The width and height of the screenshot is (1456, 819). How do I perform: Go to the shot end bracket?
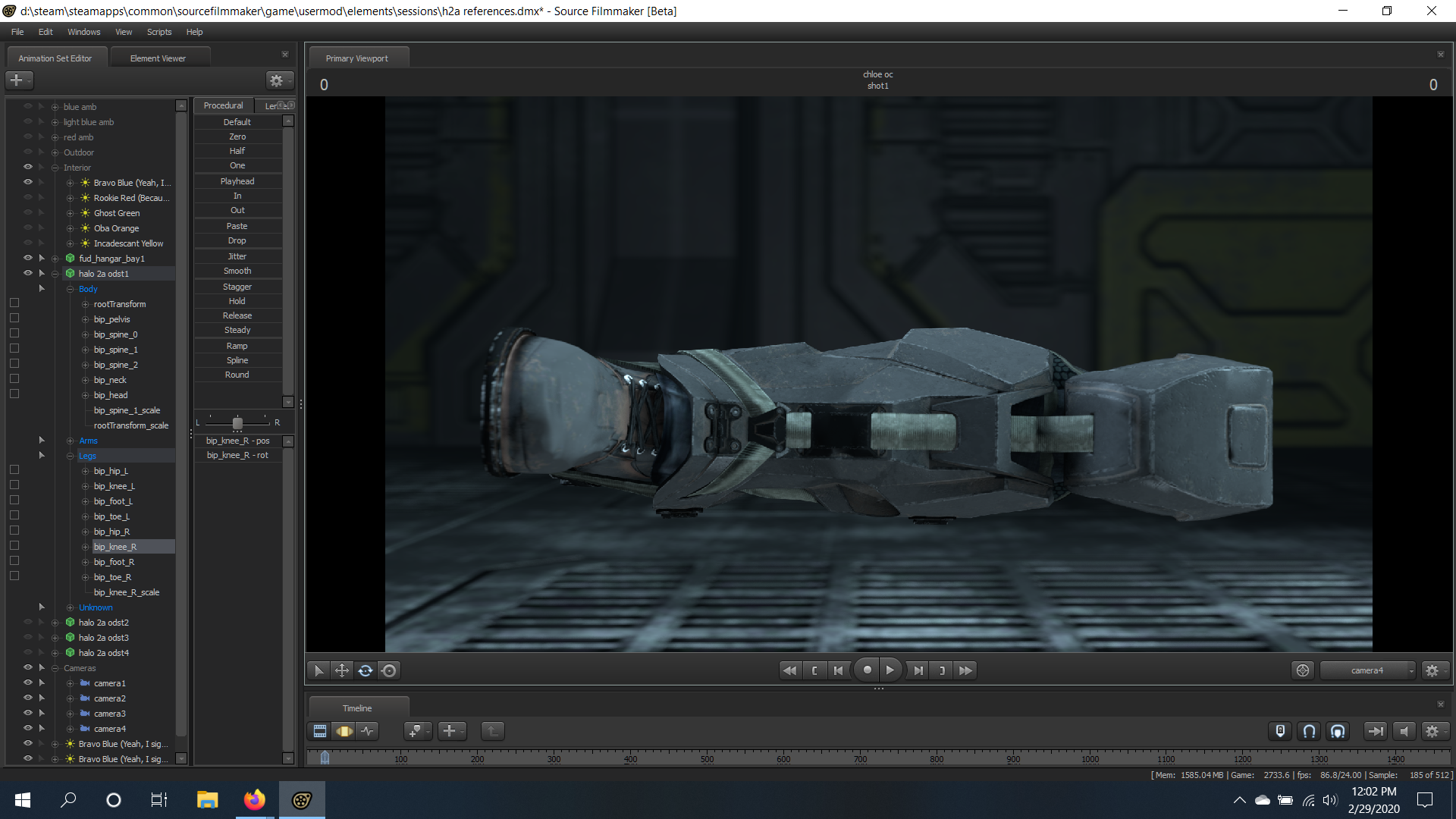(942, 670)
